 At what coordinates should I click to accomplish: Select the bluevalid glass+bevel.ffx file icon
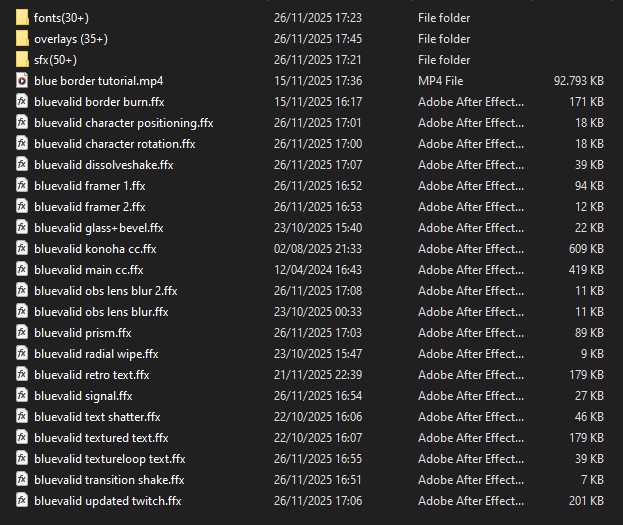[x=22, y=227]
